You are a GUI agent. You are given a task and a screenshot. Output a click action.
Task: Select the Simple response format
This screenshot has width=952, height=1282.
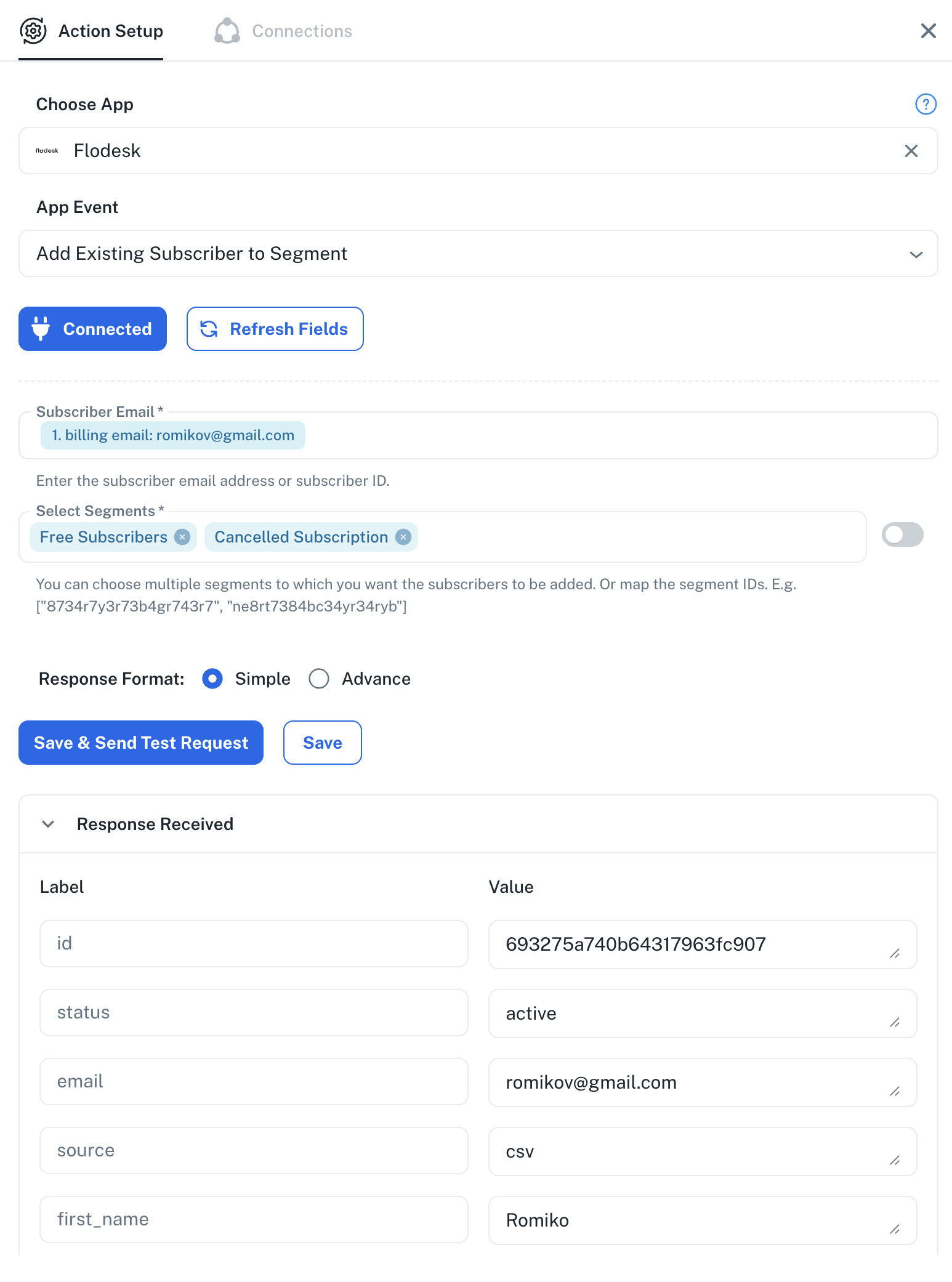pyautogui.click(x=212, y=679)
